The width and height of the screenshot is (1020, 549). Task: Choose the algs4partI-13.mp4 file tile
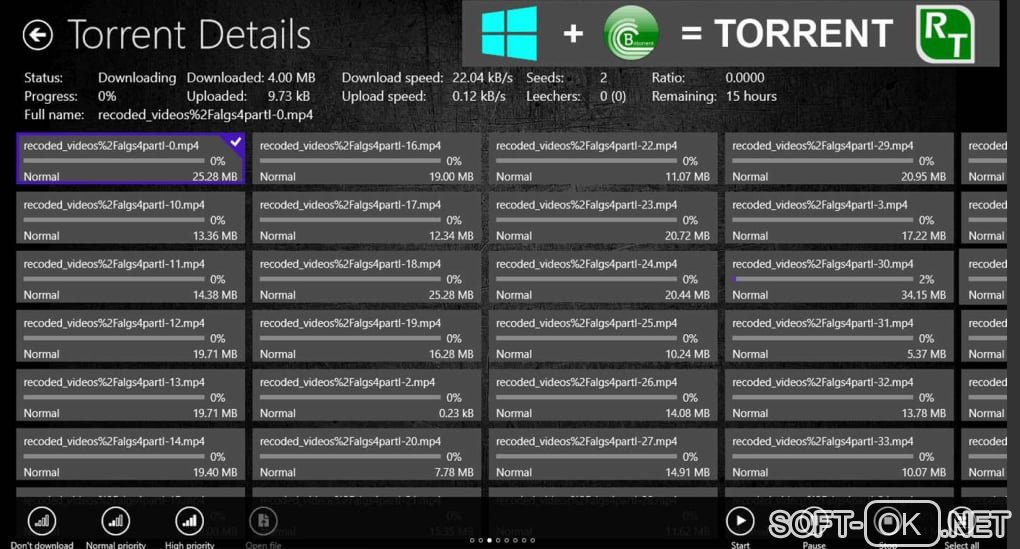point(131,396)
